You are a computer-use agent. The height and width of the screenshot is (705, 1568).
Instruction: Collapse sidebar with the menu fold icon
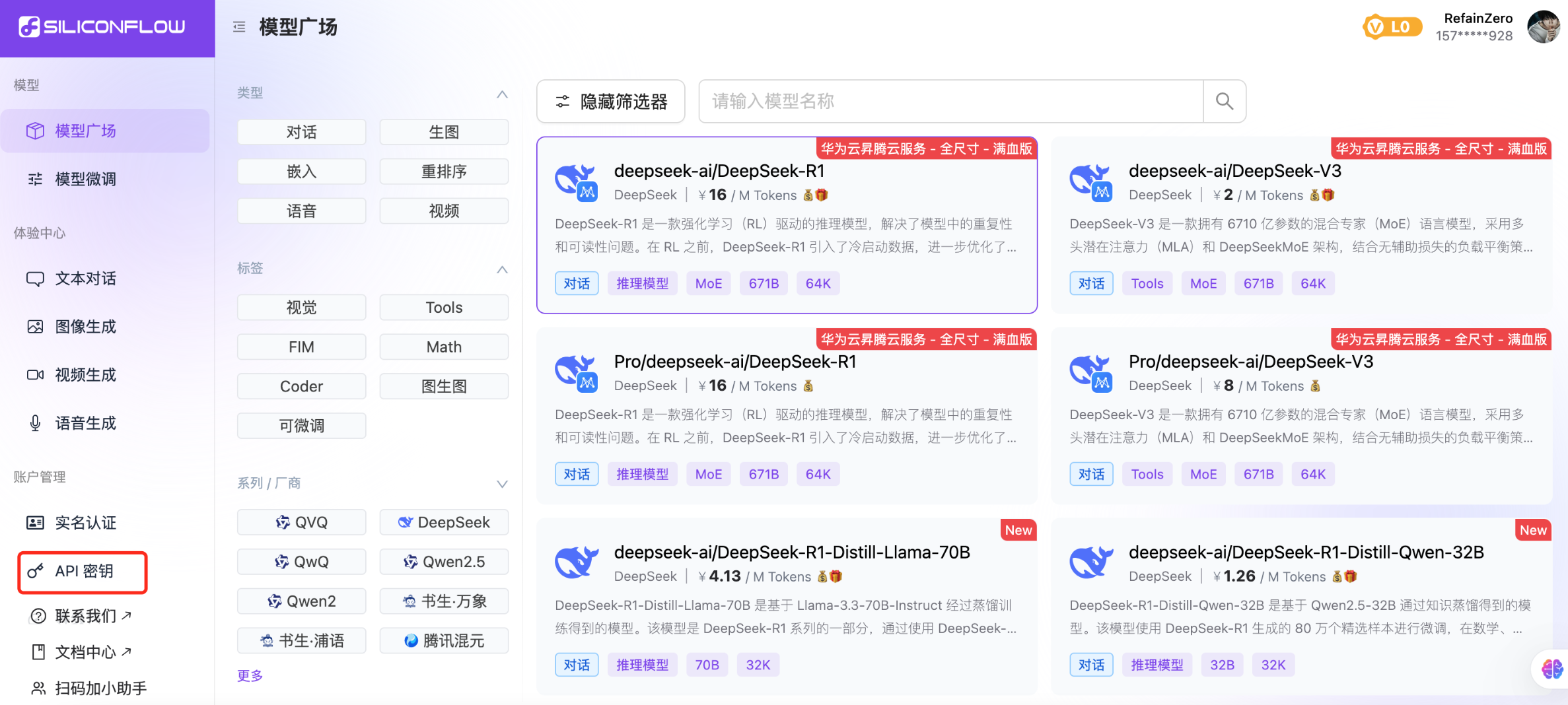click(x=239, y=27)
